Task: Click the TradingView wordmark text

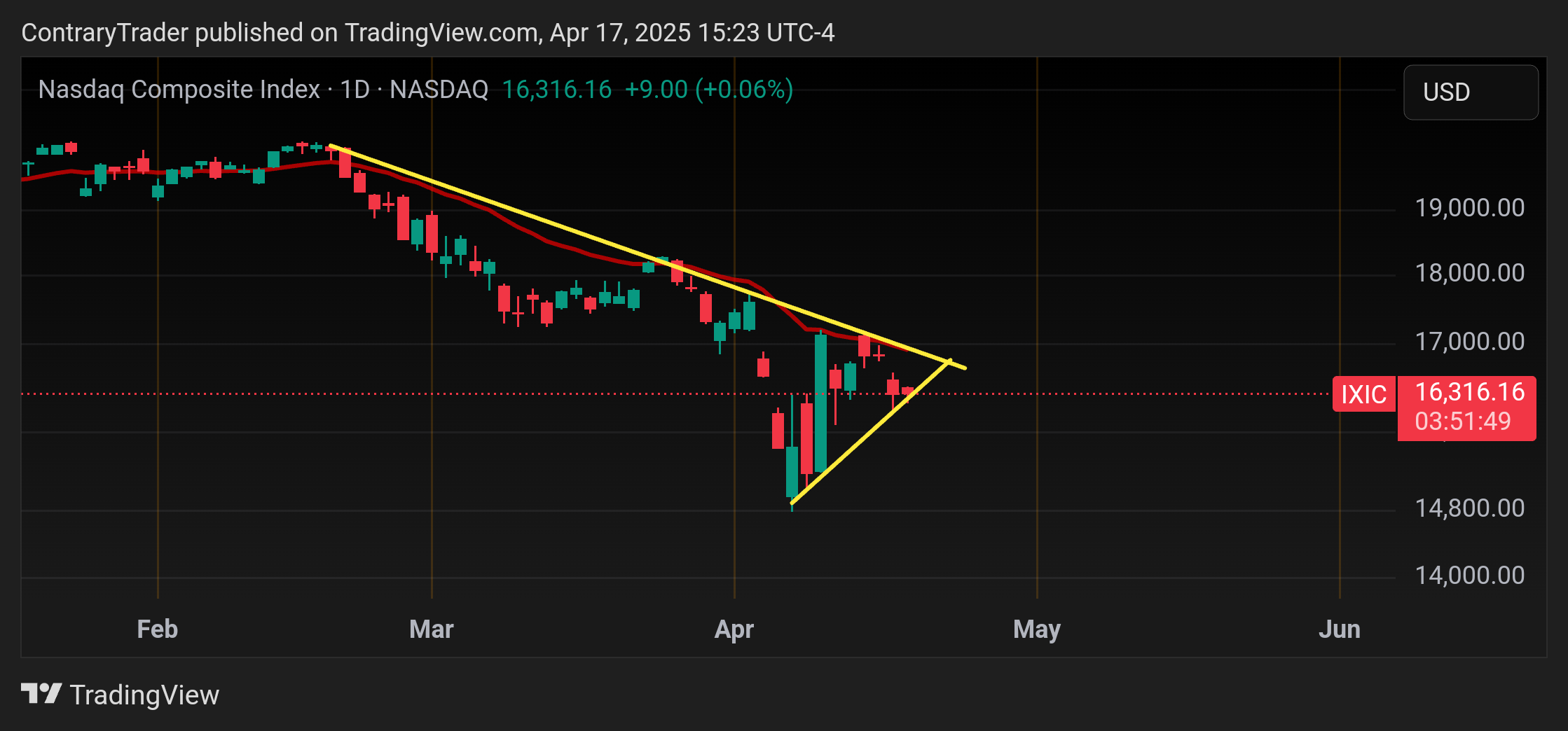Action: coord(145,695)
